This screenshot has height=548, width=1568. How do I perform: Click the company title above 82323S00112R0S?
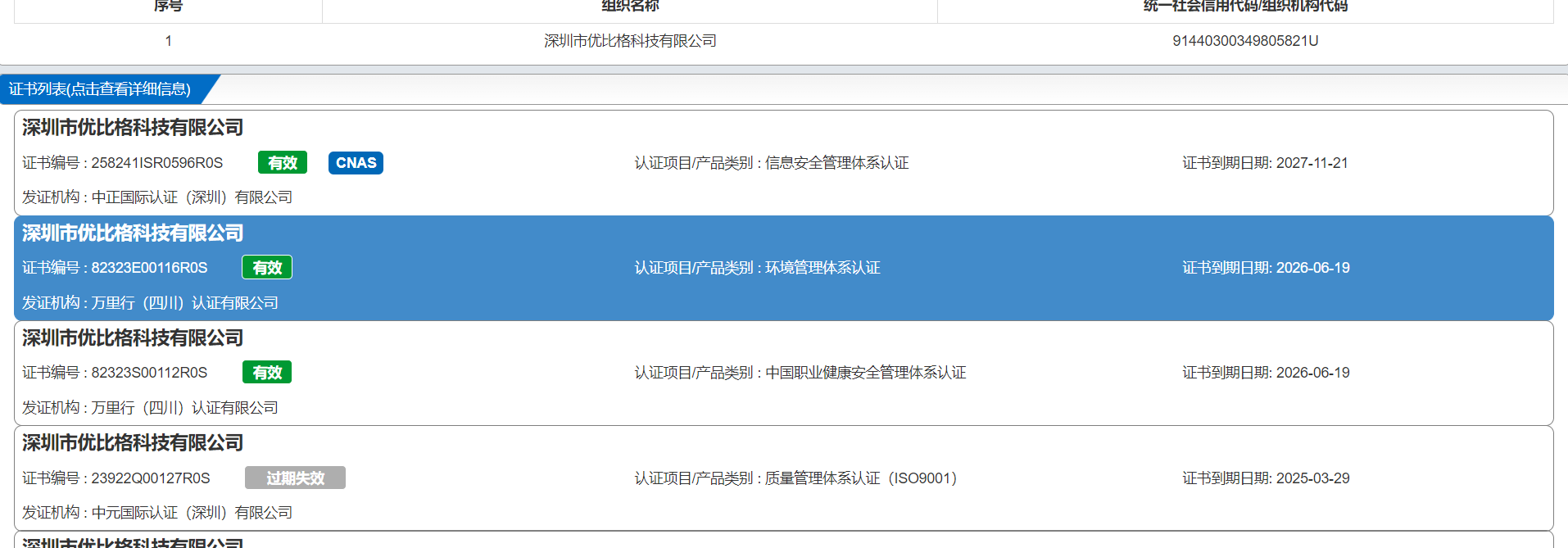(x=133, y=338)
